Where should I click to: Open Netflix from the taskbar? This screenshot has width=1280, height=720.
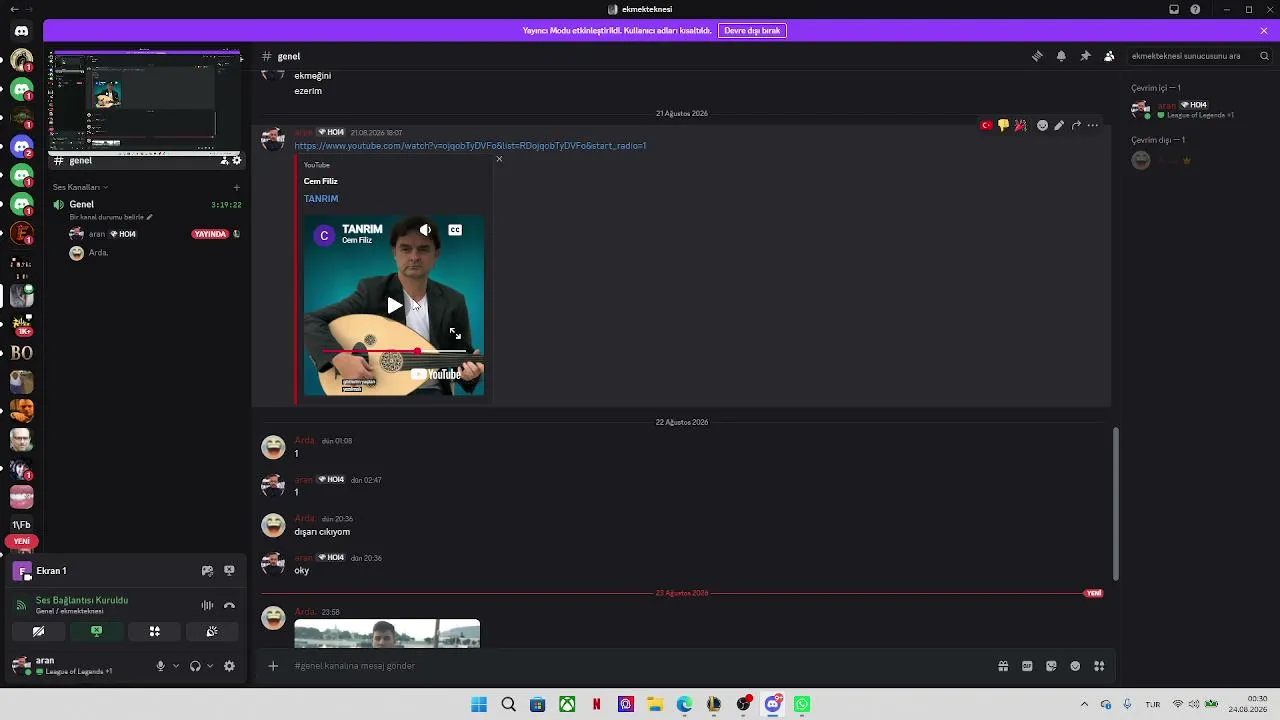tap(597, 704)
